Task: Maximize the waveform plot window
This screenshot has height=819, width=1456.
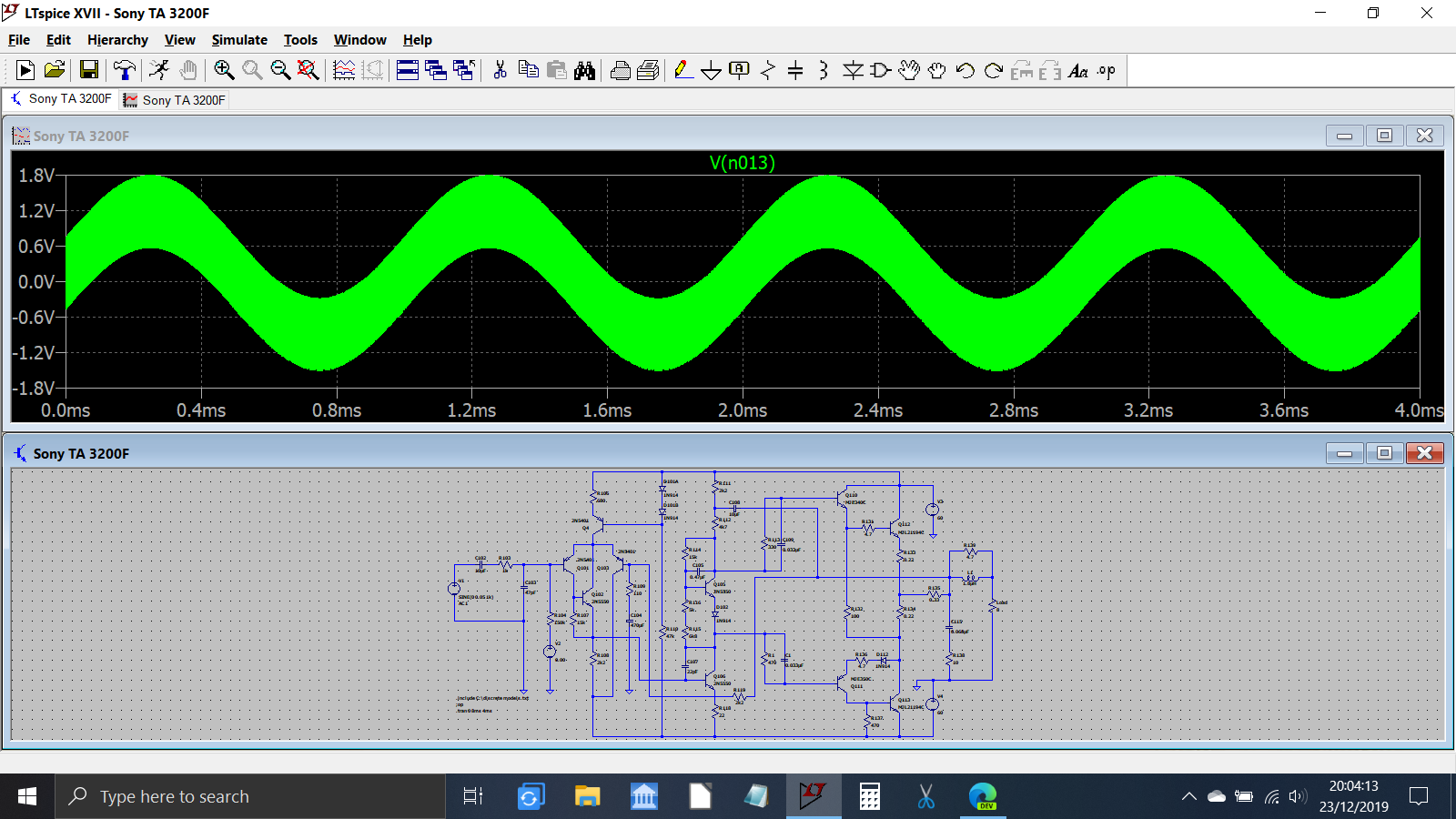Action: tap(1384, 136)
